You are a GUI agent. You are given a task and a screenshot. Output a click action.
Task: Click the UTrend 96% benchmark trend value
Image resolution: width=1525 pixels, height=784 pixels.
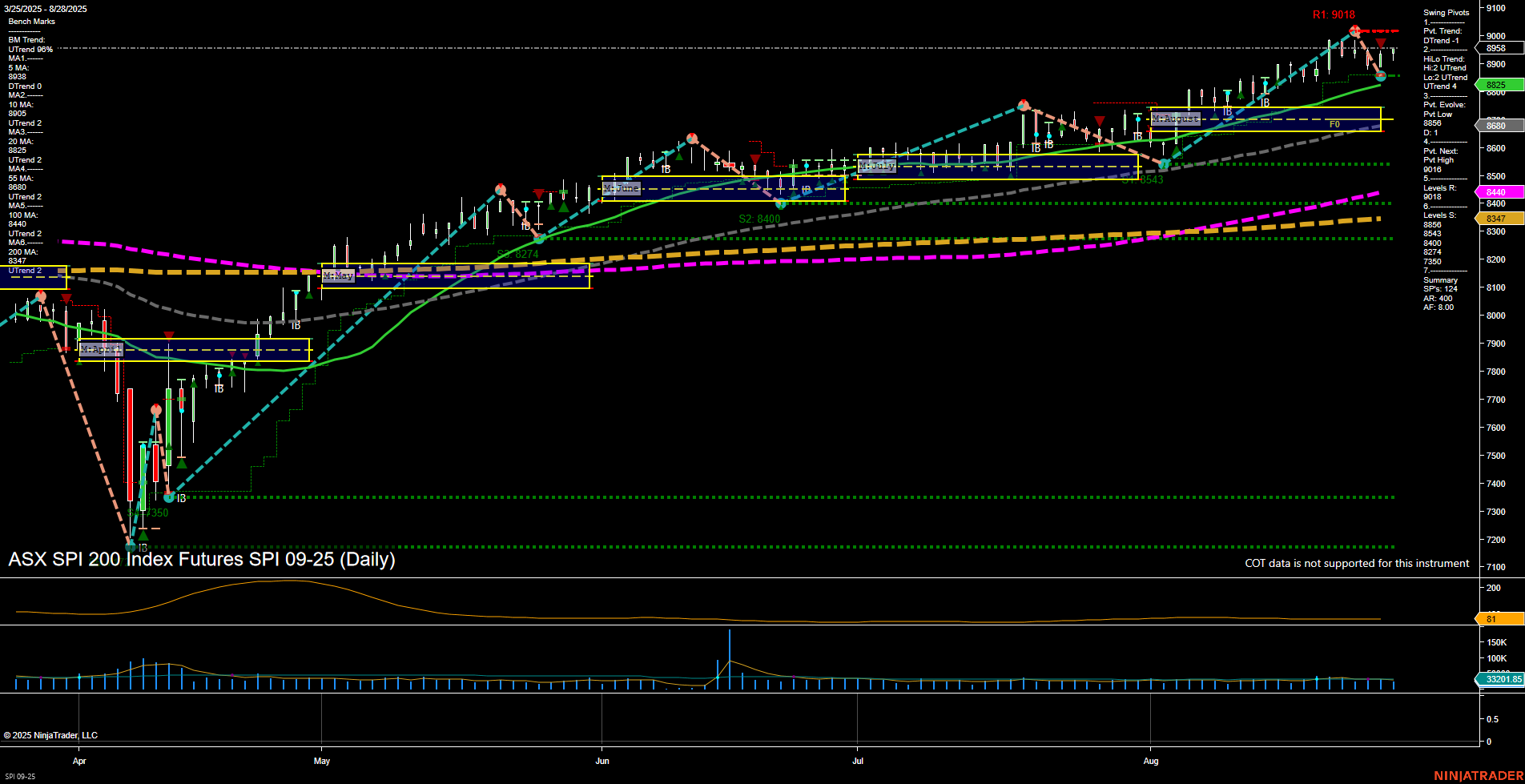30,50
